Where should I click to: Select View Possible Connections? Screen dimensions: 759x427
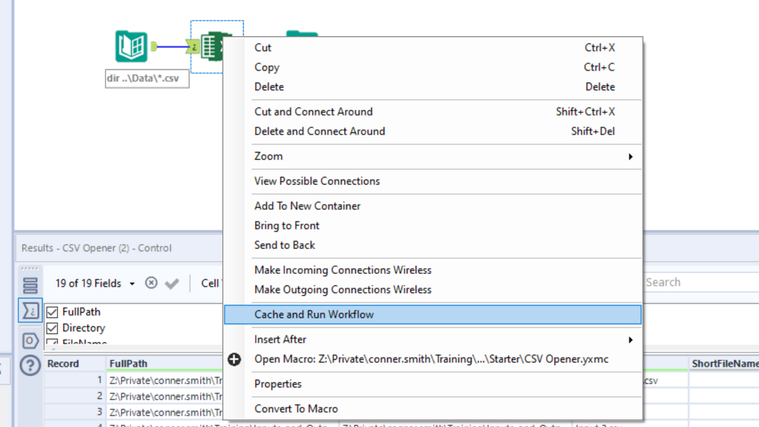[433, 181]
